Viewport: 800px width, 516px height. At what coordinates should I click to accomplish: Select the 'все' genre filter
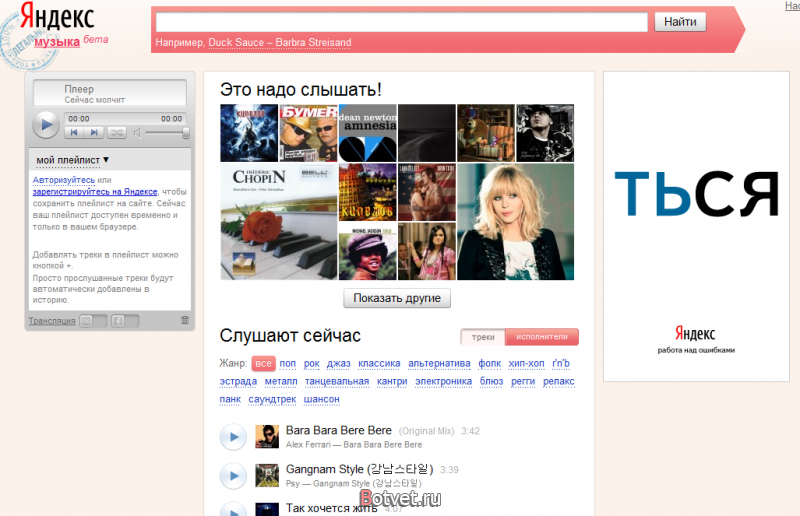click(263, 363)
